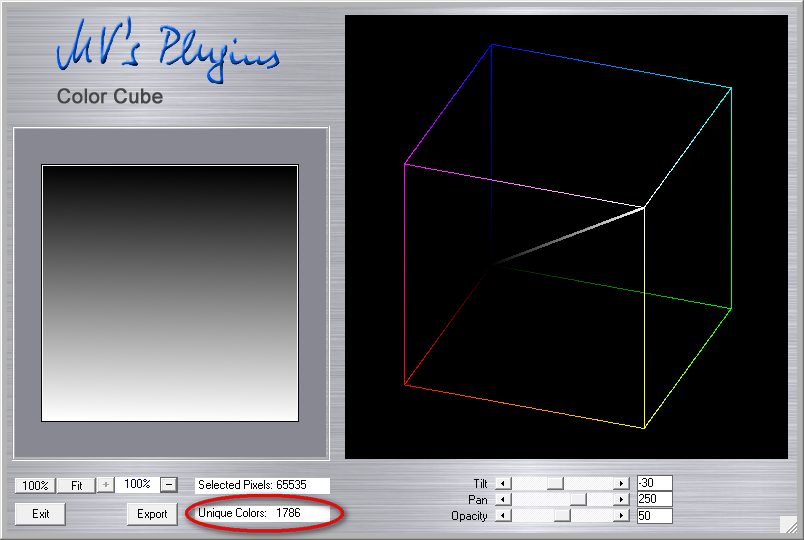Click the resize grip at window corner
Image resolution: width=804 pixels, height=540 pixels.
tap(788, 525)
